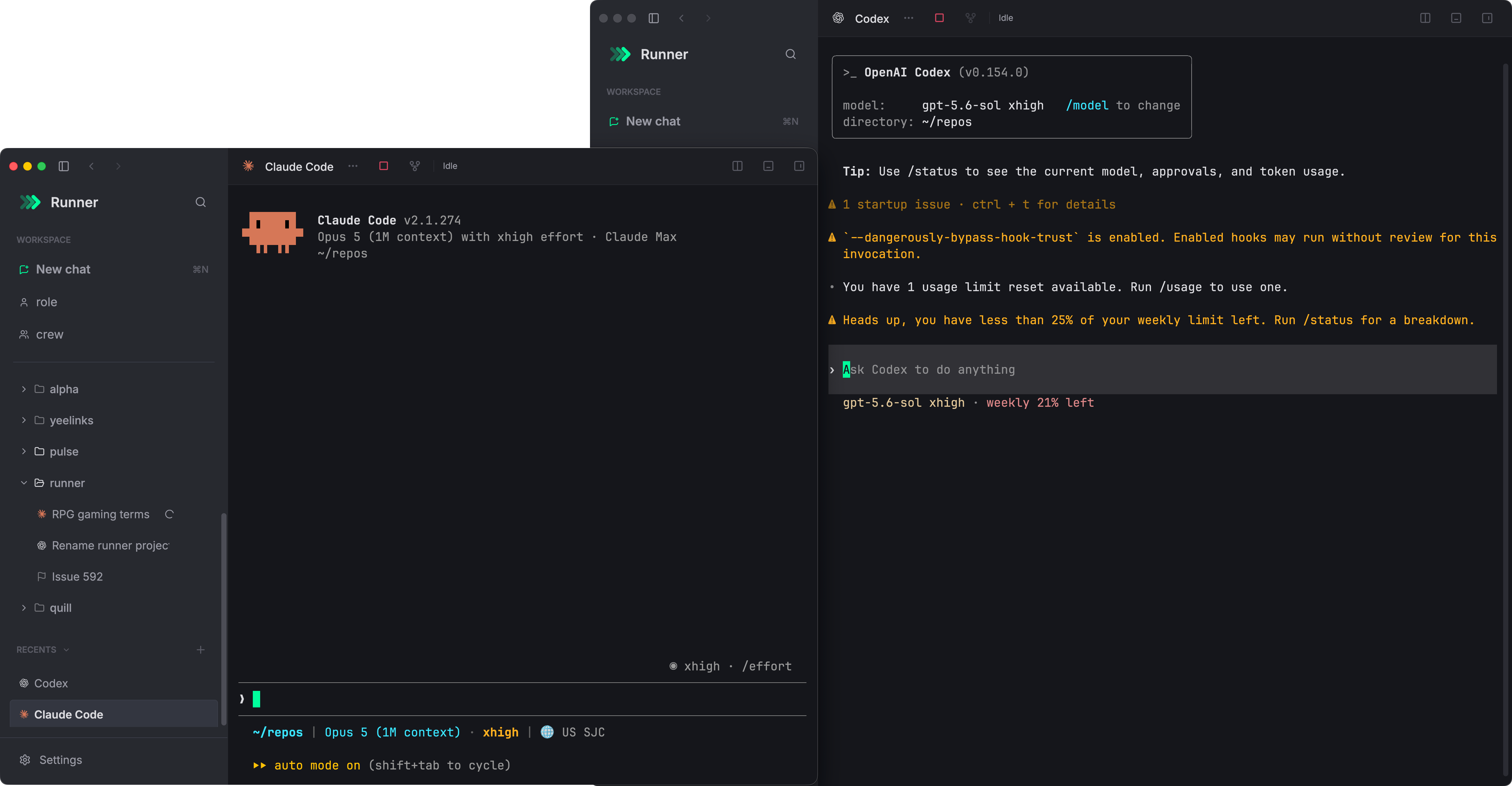1512x786 pixels.
Task: Click /model to change text in Codex
Action: (1123, 105)
